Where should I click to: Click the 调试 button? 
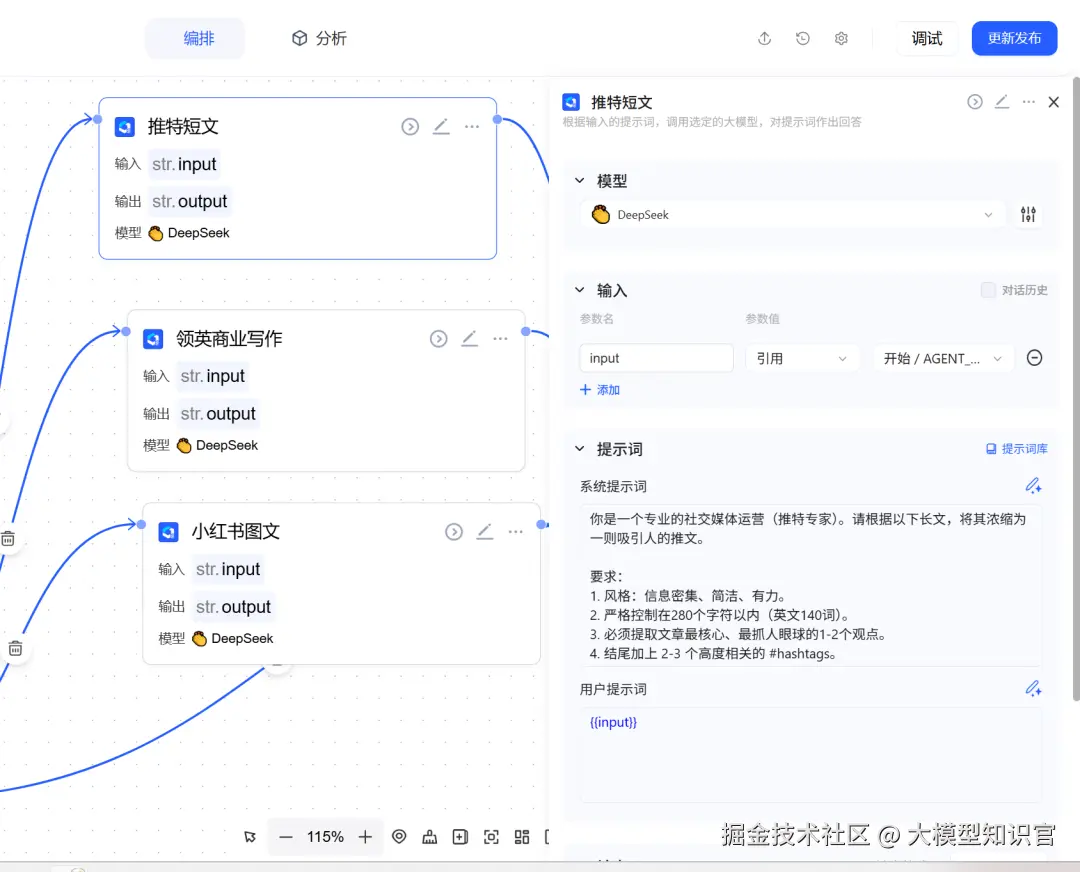point(926,39)
